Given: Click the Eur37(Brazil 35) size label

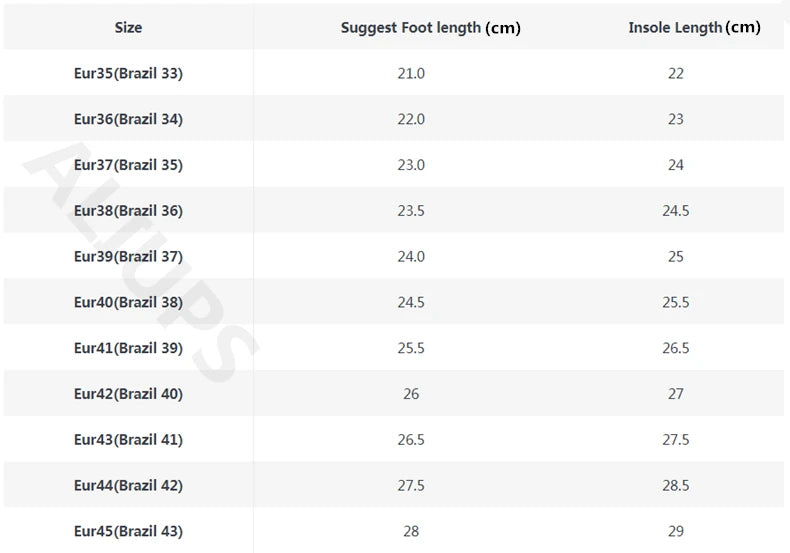Looking at the screenshot, I should [128, 166].
